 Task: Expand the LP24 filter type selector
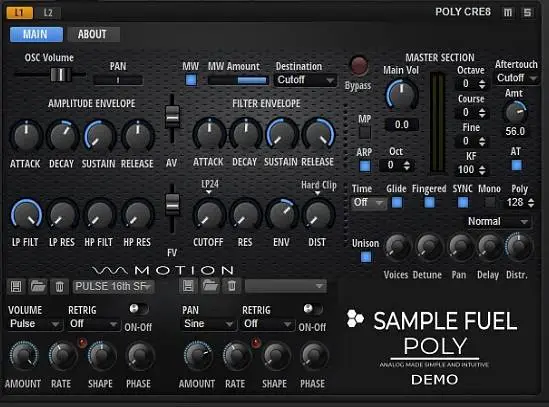pos(209,187)
